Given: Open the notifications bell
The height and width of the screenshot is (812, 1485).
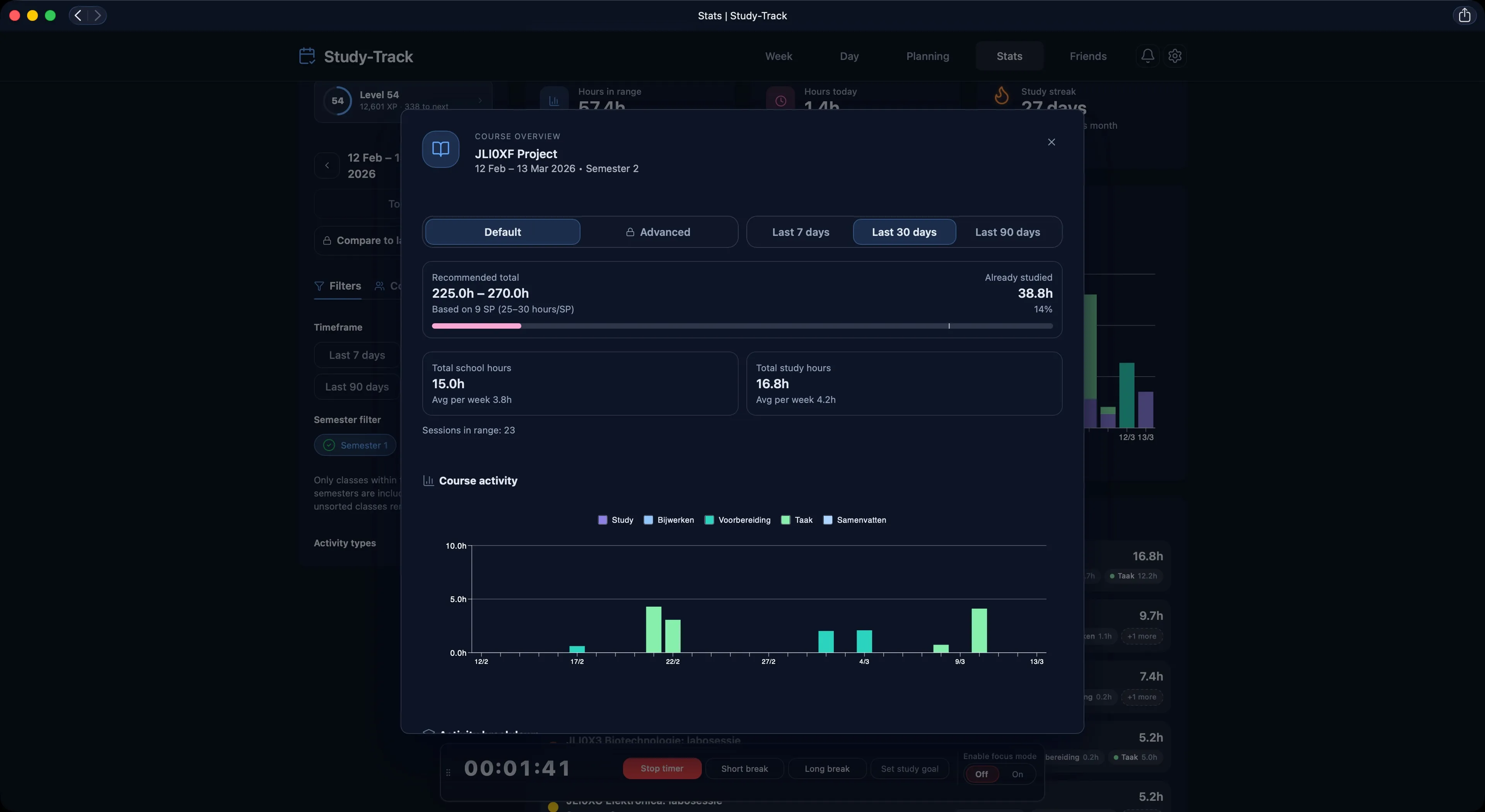Looking at the screenshot, I should coord(1147,56).
